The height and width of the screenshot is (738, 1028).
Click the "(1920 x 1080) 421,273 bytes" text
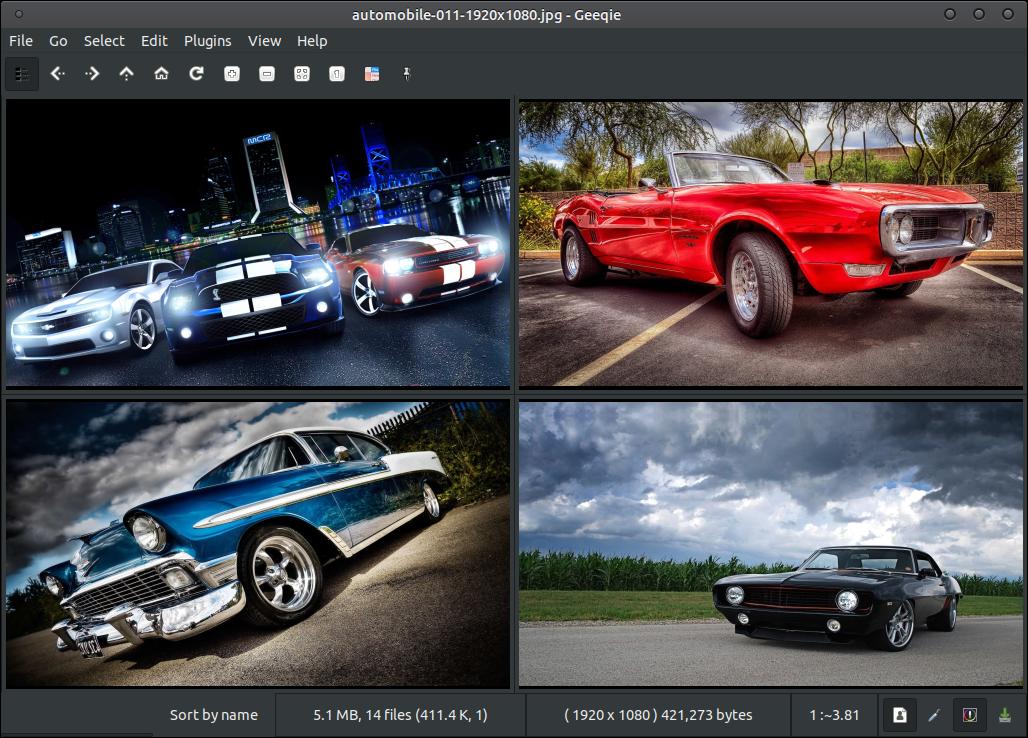658,715
